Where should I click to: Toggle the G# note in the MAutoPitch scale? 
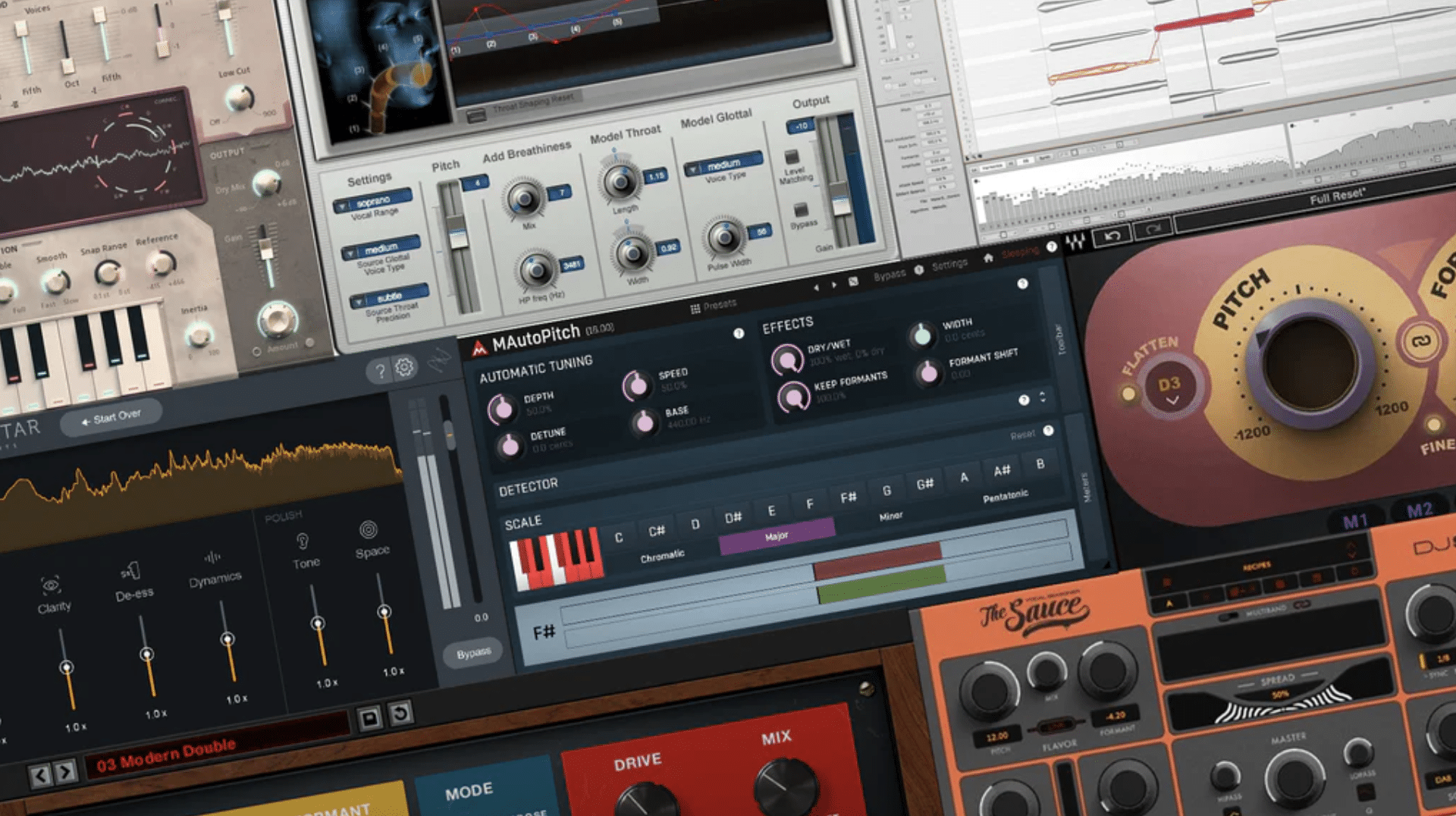(x=924, y=484)
